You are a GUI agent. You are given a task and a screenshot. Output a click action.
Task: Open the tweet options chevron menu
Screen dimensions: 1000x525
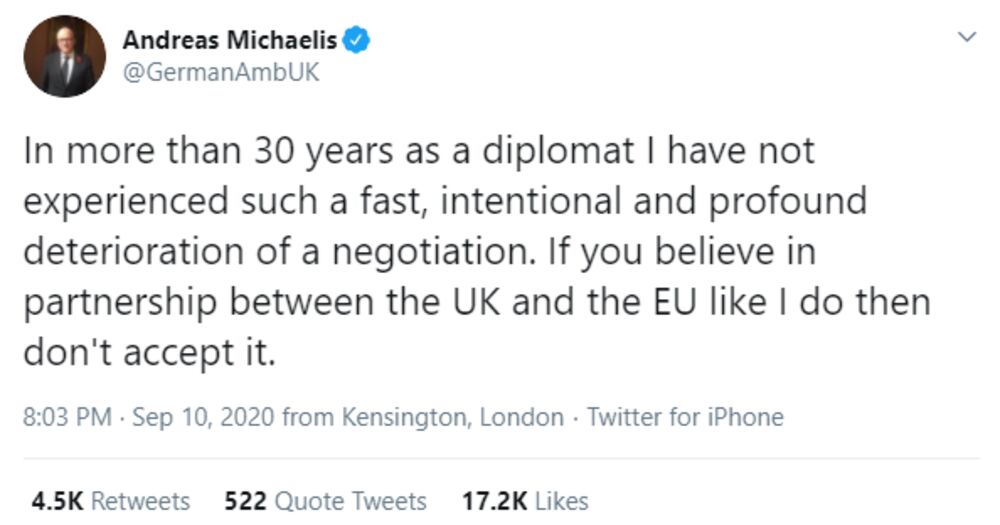[966, 38]
